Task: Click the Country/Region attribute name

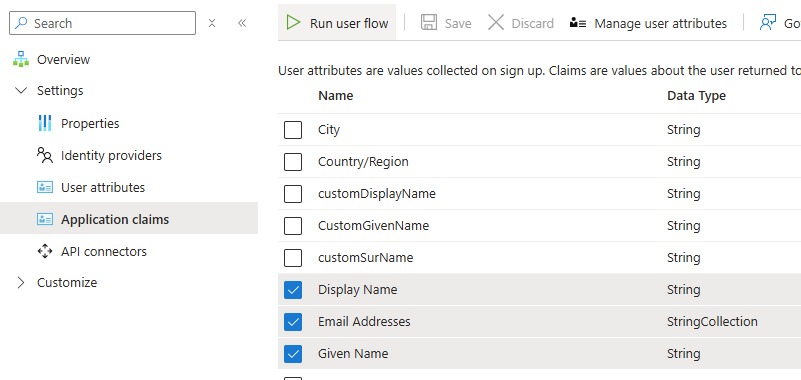Action: tap(363, 162)
